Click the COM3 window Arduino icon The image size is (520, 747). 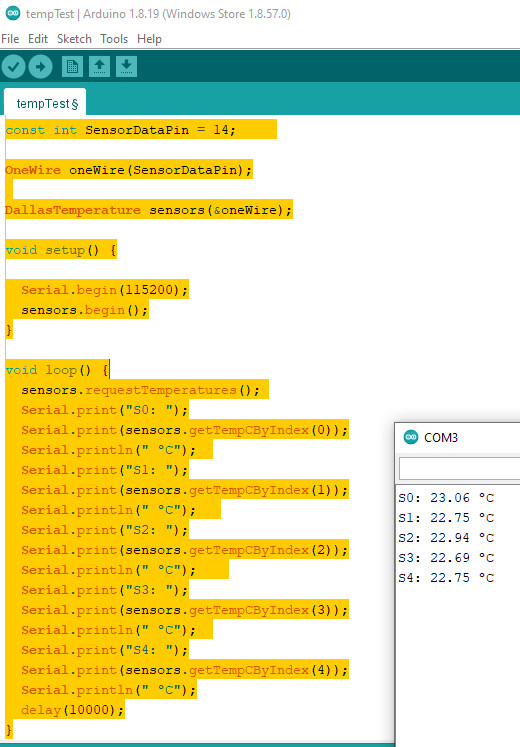410,437
